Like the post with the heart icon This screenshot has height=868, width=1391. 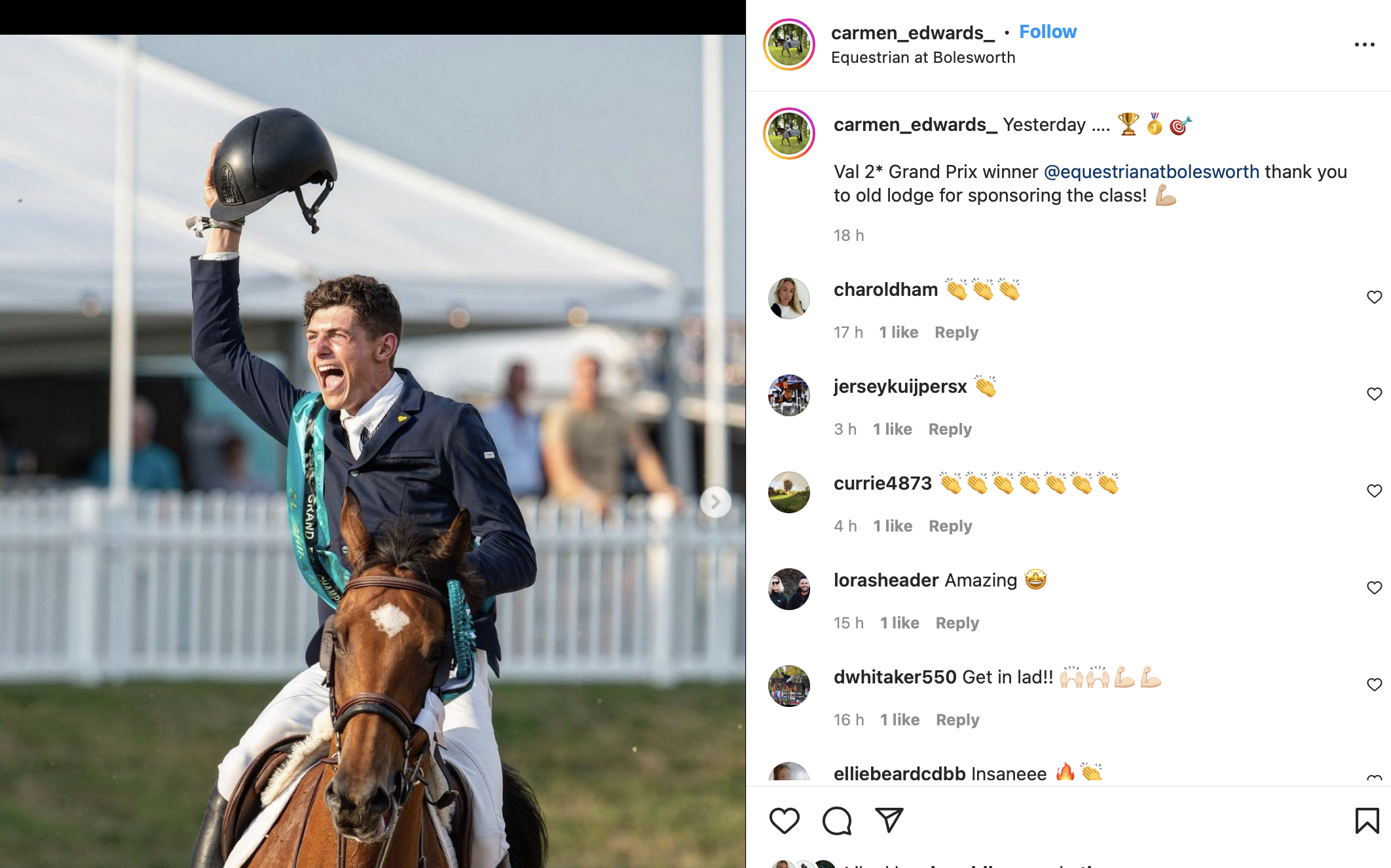coord(784,820)
